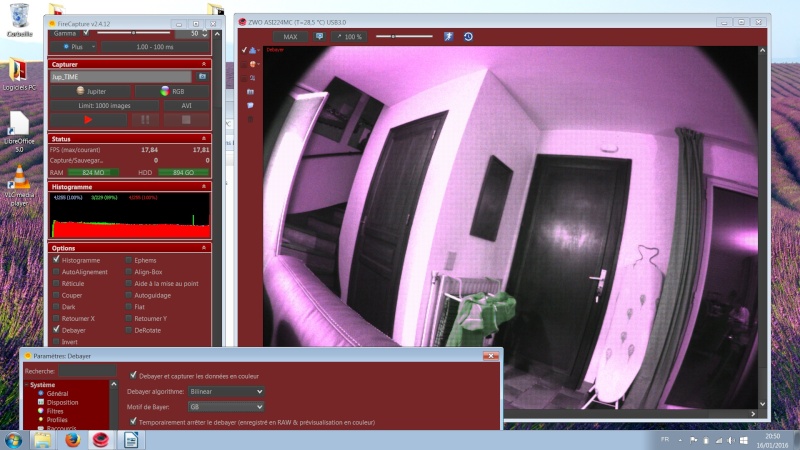
Task: Select the Jupiter target button
Action: coord(91,91)
